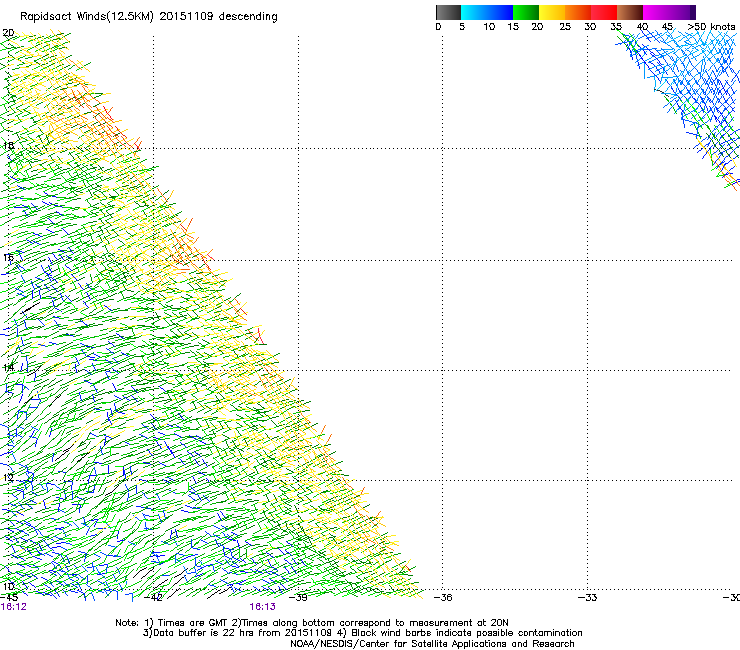Click the '-36' longitude axis label

pyautogui.click(x=443, y=597)
